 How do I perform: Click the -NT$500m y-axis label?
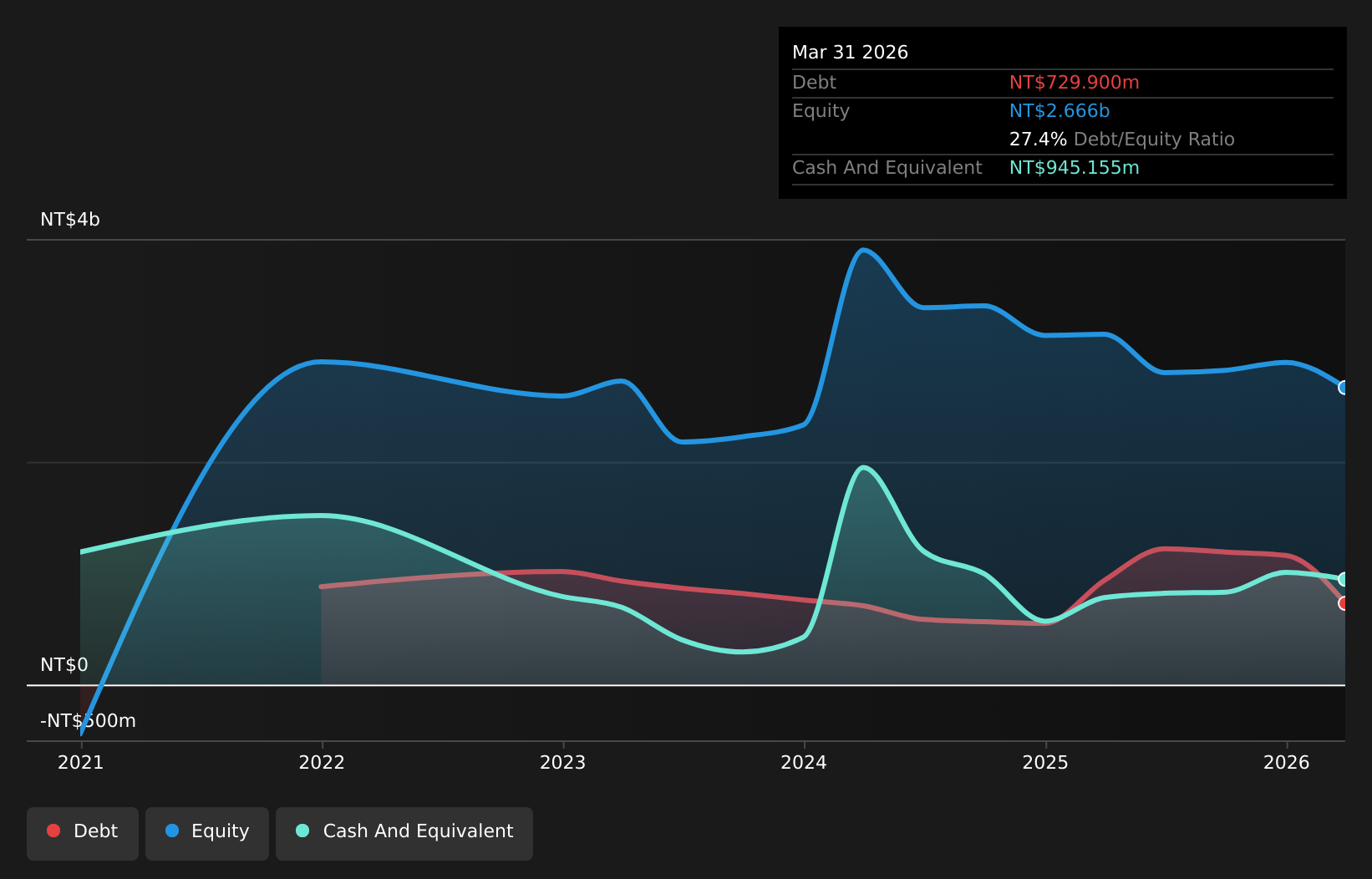point(88,721)
